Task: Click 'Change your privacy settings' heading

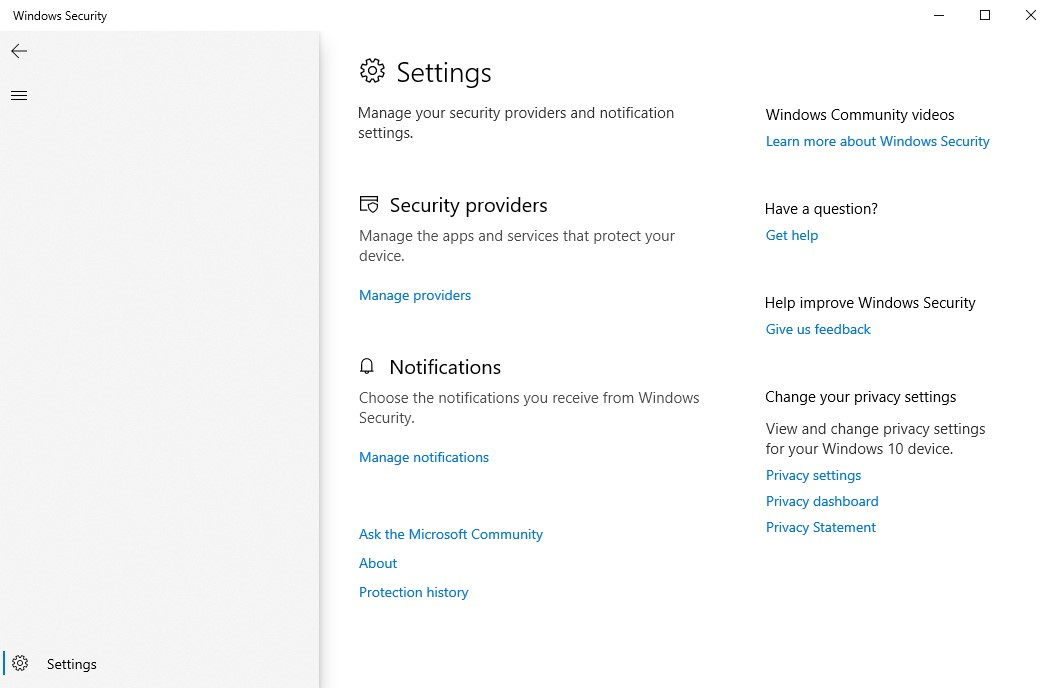Action: click(x=860, y=397)
